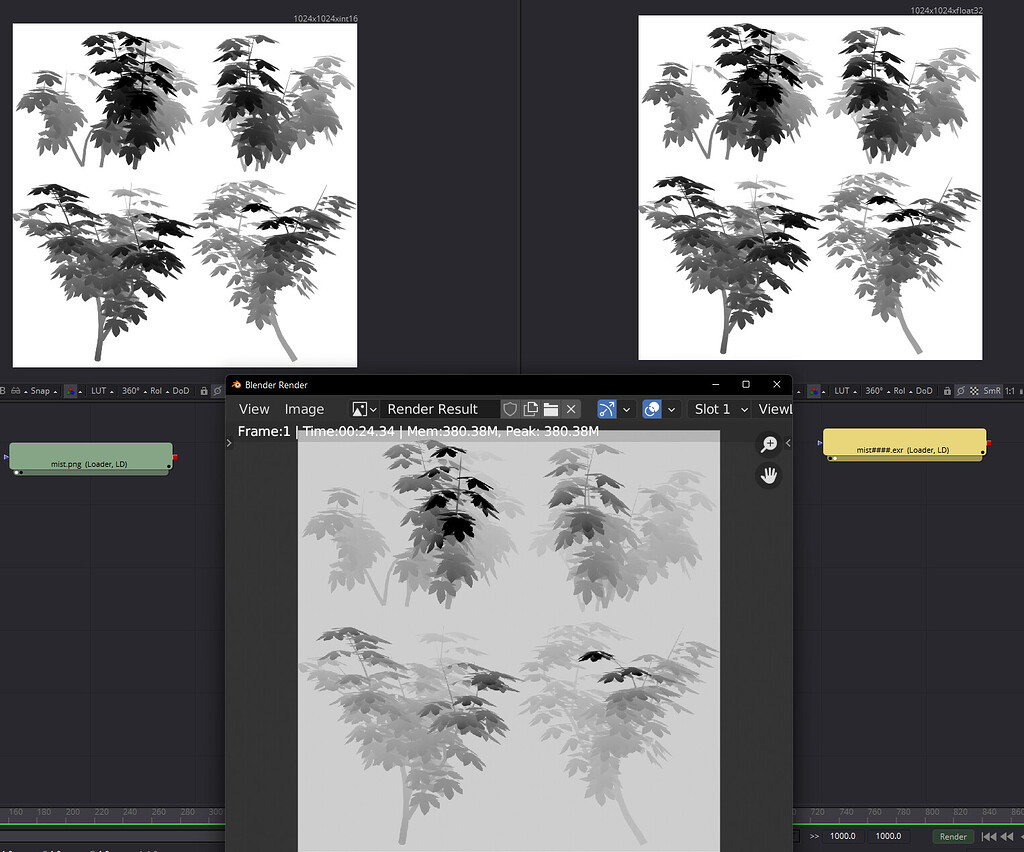1024x852 pixels.
Task: Toggle the RGB color channel icon in left viewer
Action: [70, 390]
